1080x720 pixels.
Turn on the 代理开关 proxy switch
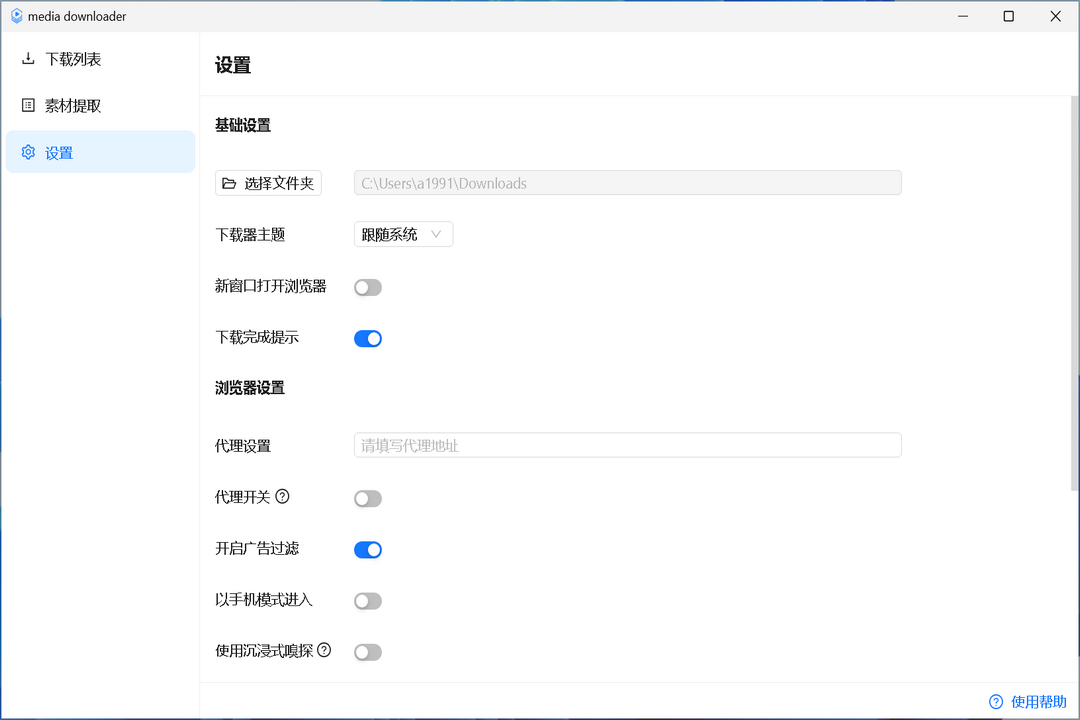point(367,498)
